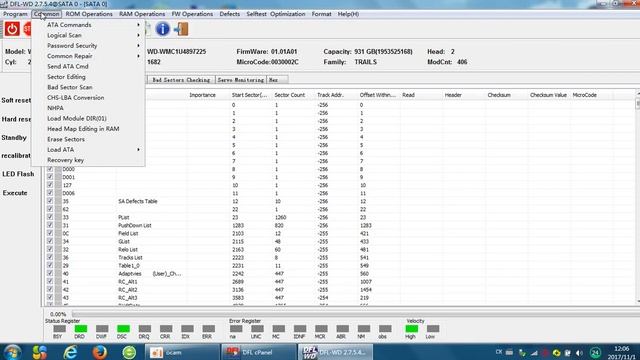Uncheck GList module 34 checkbox
This screenshot has height=360, width=640.
[x=50, y=241]
